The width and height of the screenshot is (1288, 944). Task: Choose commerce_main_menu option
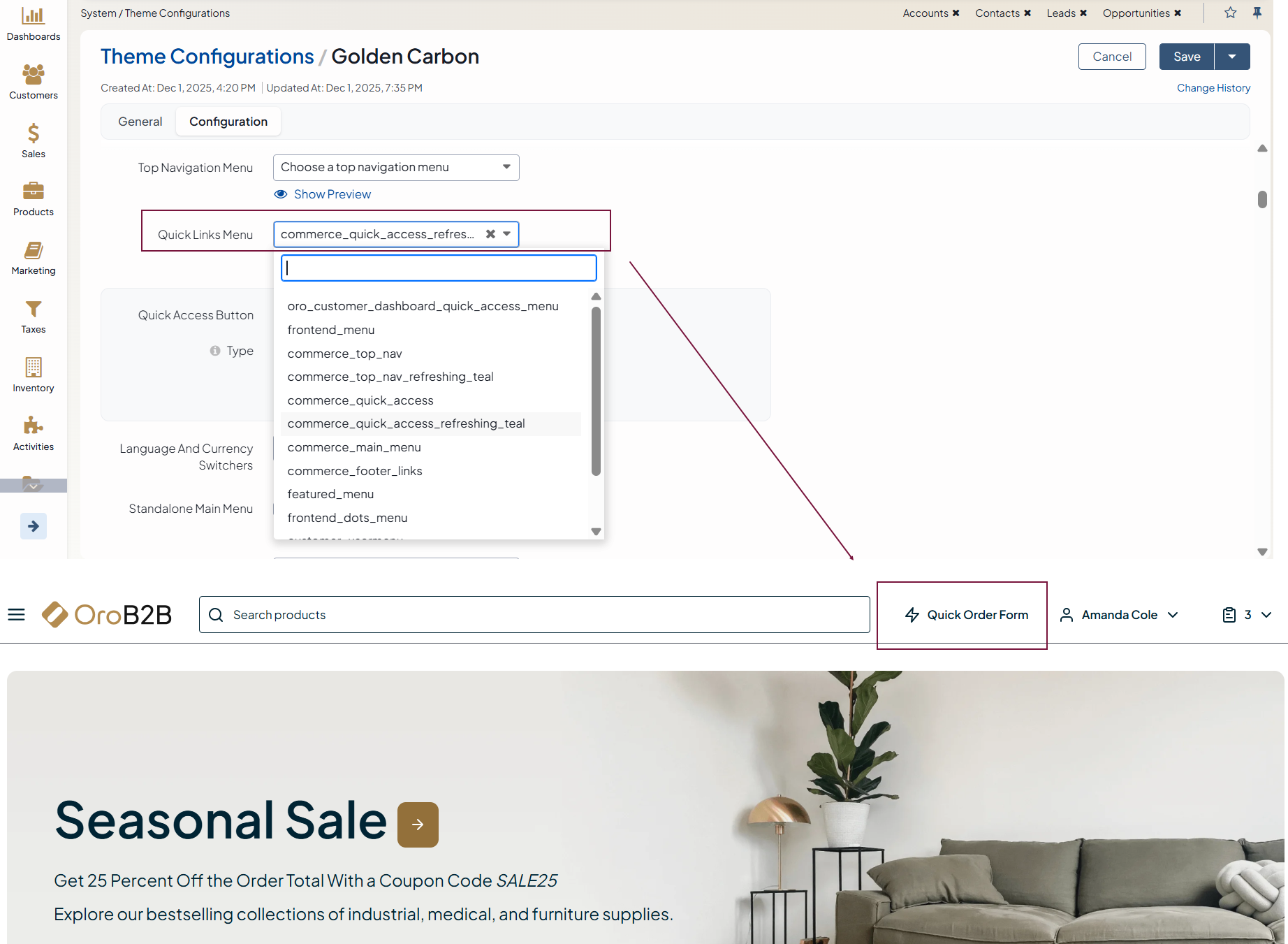[354, 447]
